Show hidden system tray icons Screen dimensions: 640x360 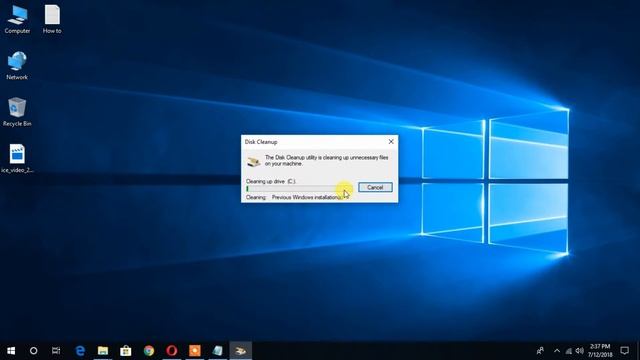point(557,351)
